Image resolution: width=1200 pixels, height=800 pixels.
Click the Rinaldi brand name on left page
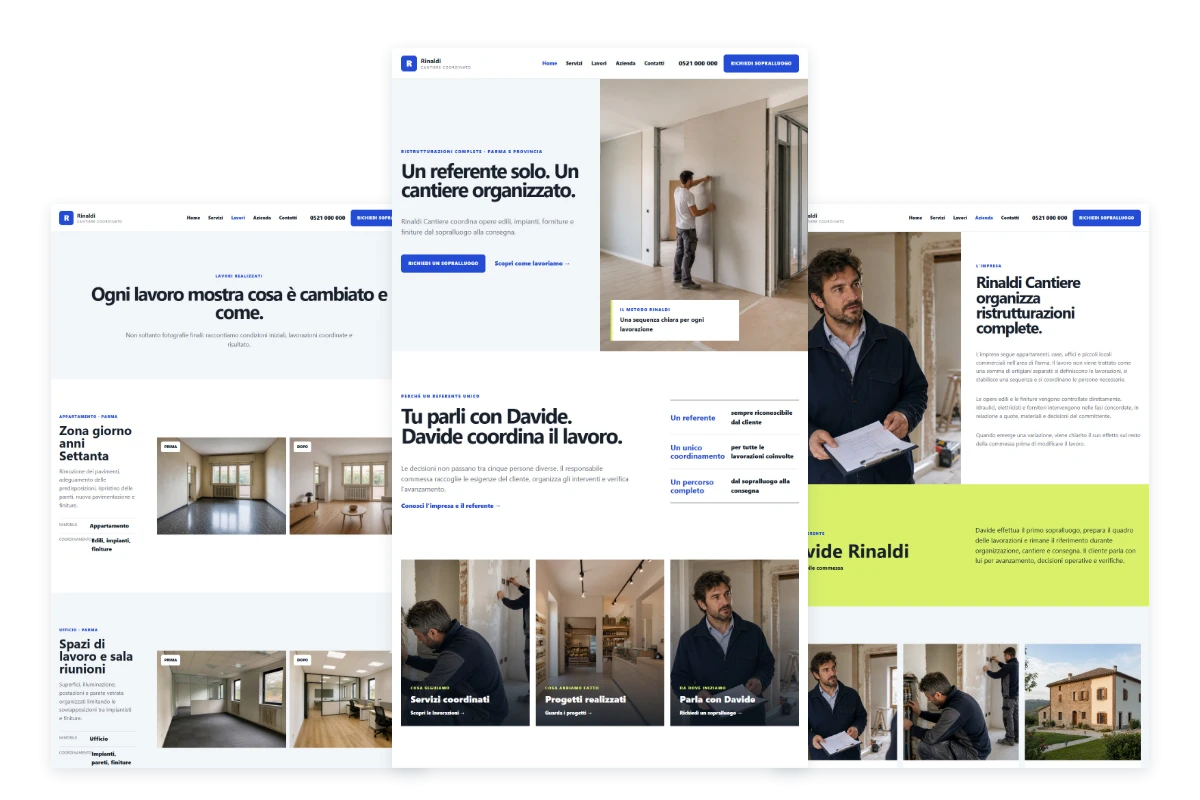pos(87,214)
